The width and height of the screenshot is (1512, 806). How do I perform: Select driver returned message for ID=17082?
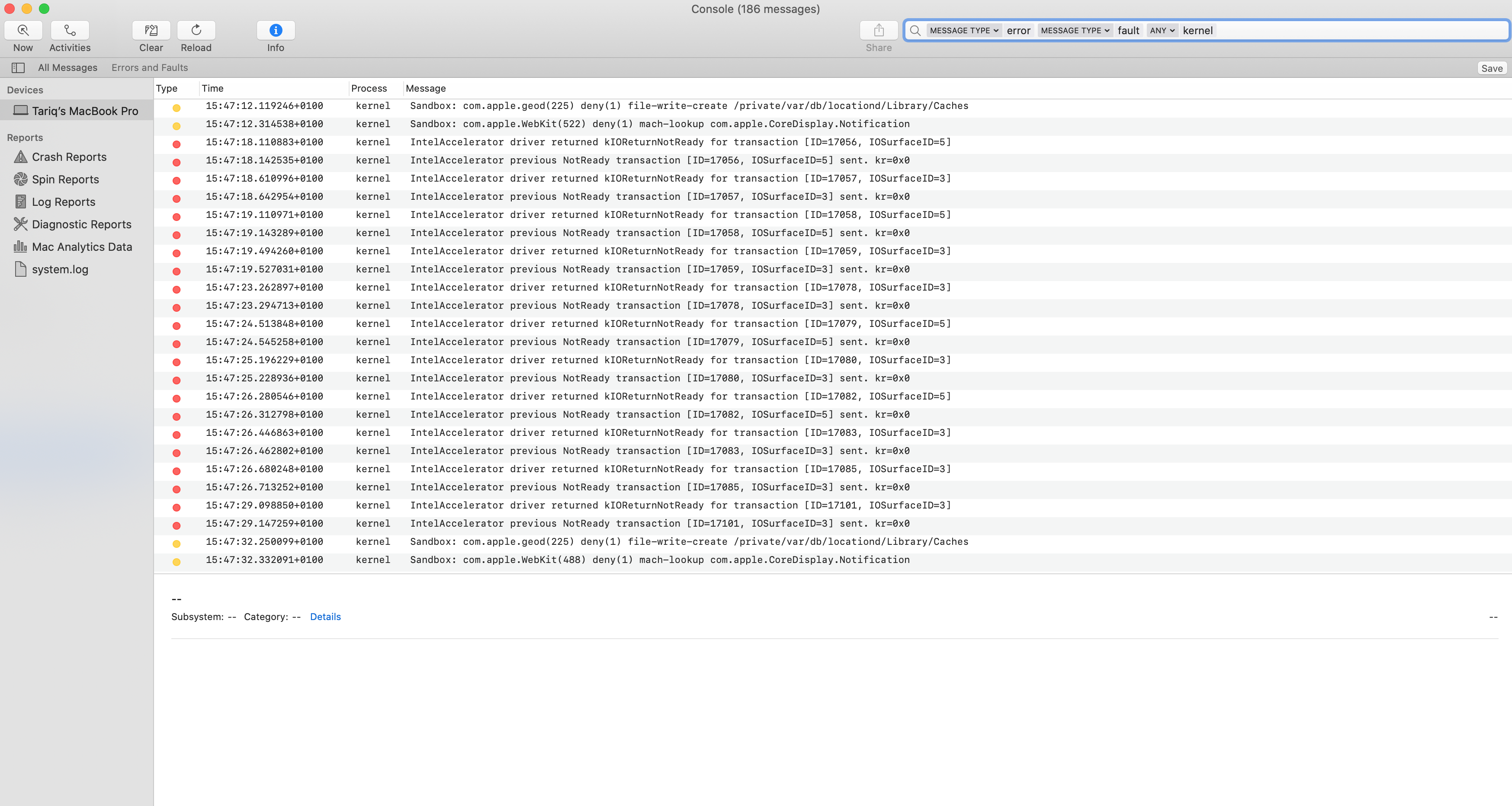click(680, 397)
